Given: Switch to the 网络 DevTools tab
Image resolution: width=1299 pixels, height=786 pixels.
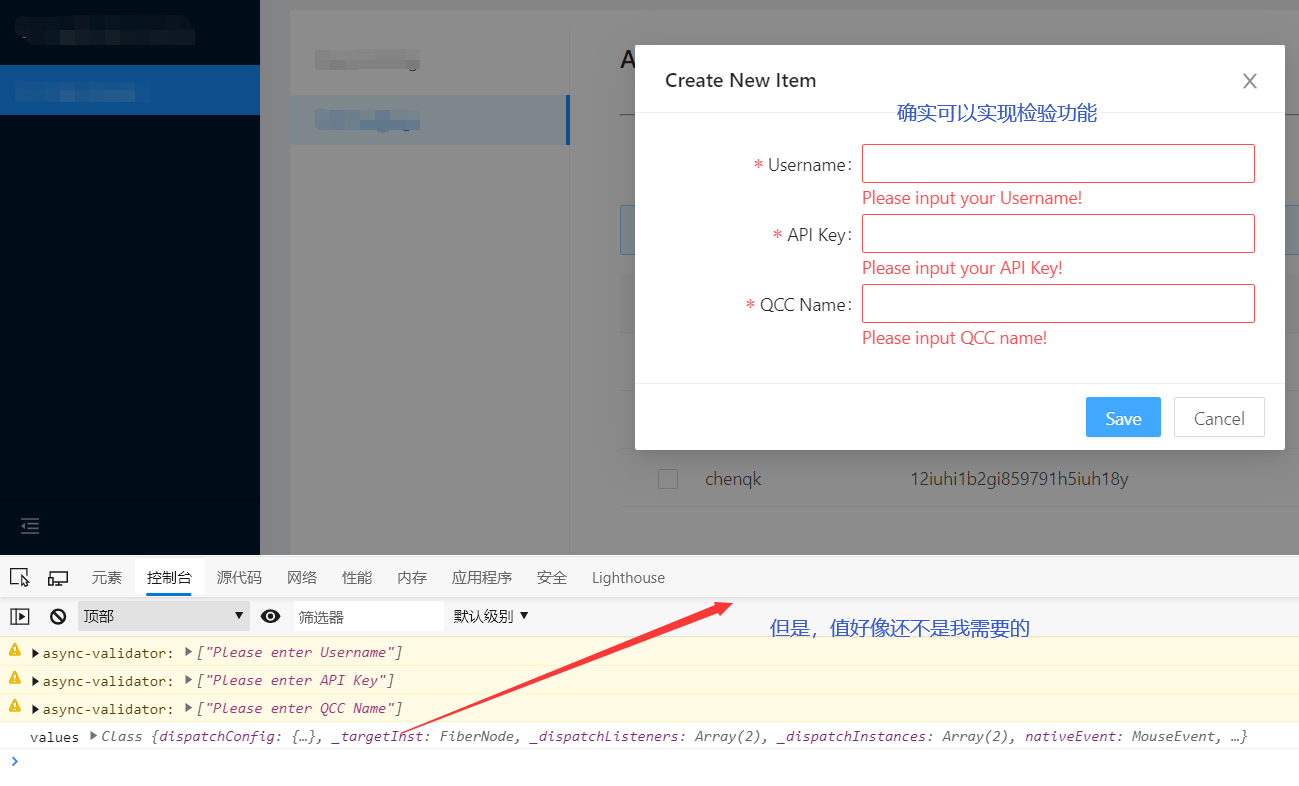Looking at the screenshot, I should pos(301,577).
